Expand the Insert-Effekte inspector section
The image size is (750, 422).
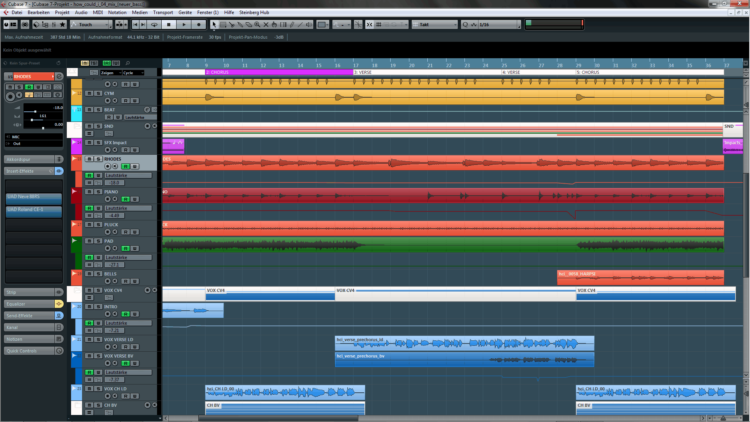click(33, 171)
